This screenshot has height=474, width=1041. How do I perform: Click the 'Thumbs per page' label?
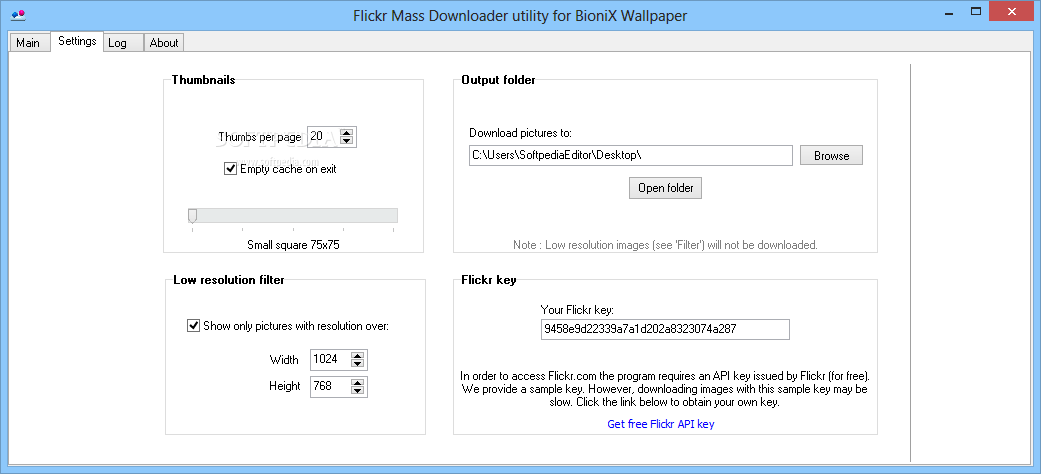pos(260,137)
